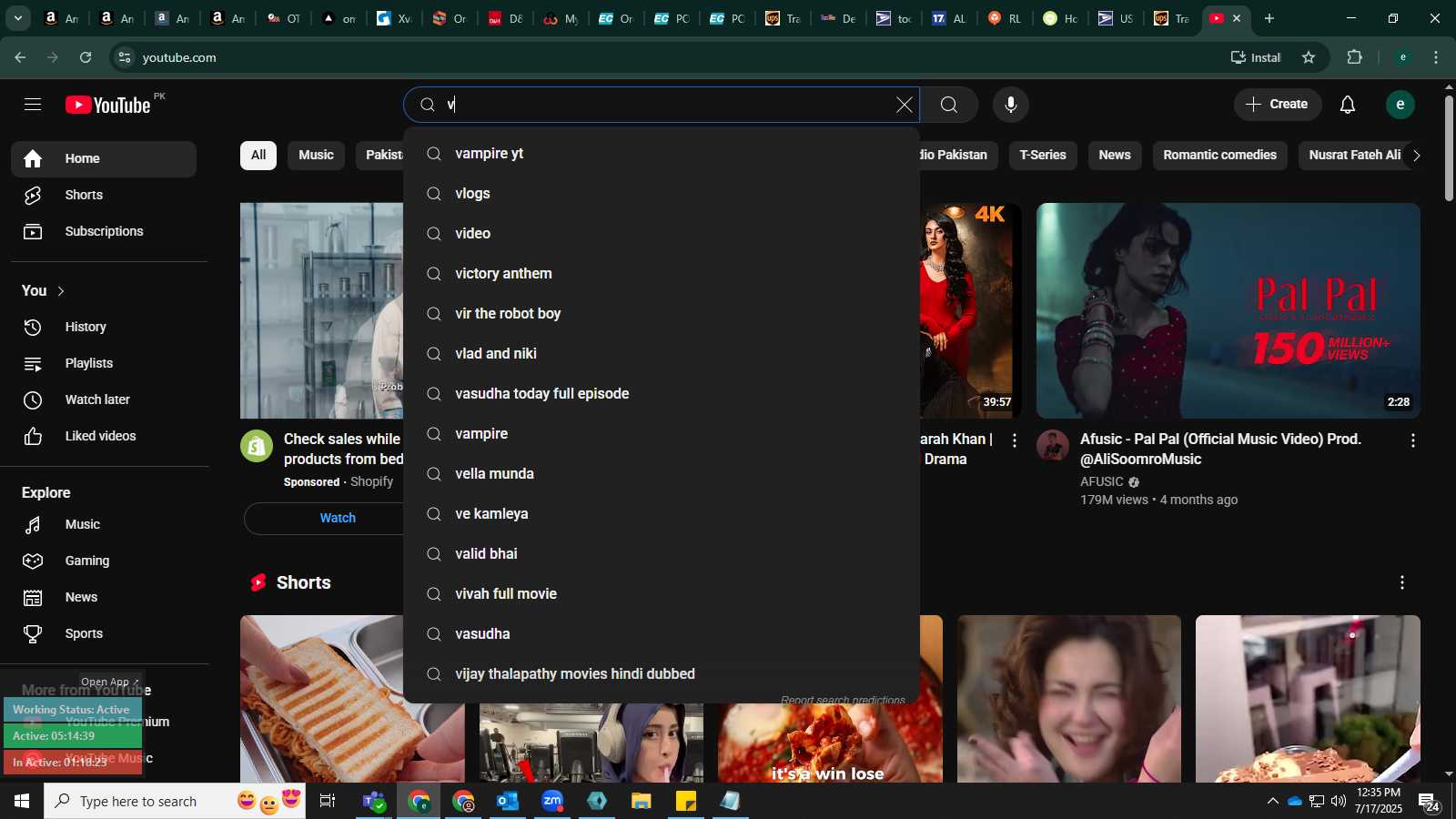Open more options for drama video
Viewport: 1456px width, 819px height.
1014,440
